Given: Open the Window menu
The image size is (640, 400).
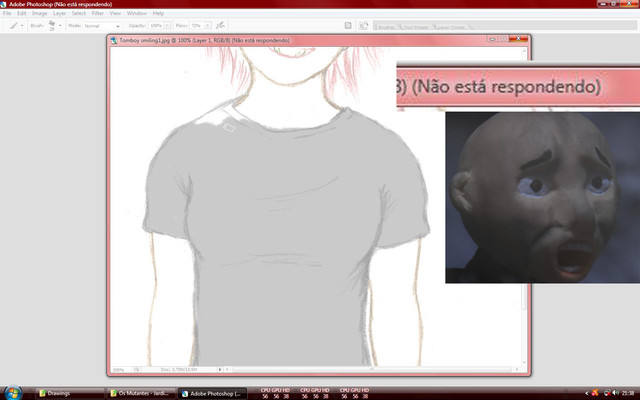Looking at the screenshot, I should (x=136, y=13).
